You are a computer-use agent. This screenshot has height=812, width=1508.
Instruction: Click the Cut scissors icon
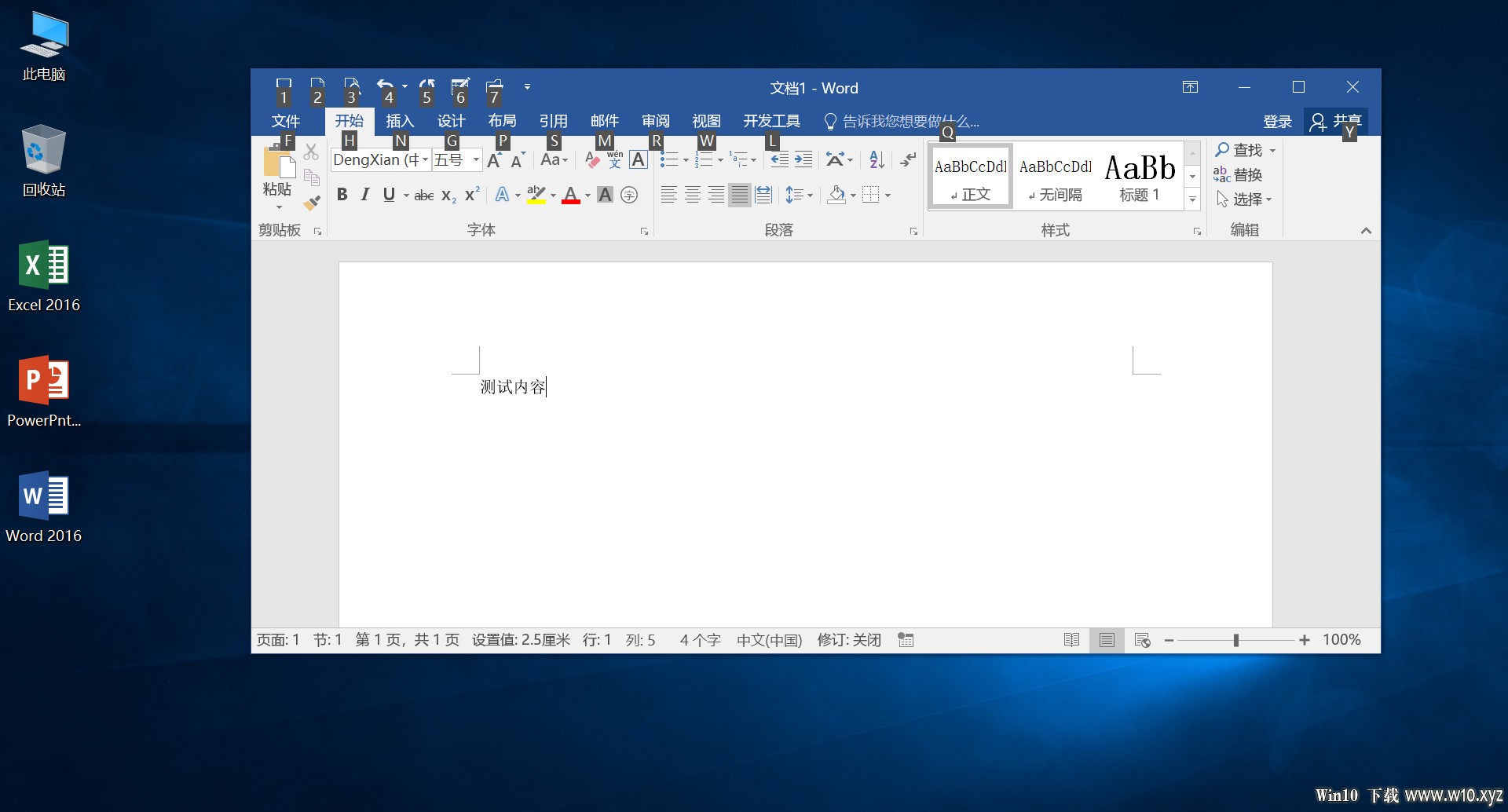(x=311, y=152)
